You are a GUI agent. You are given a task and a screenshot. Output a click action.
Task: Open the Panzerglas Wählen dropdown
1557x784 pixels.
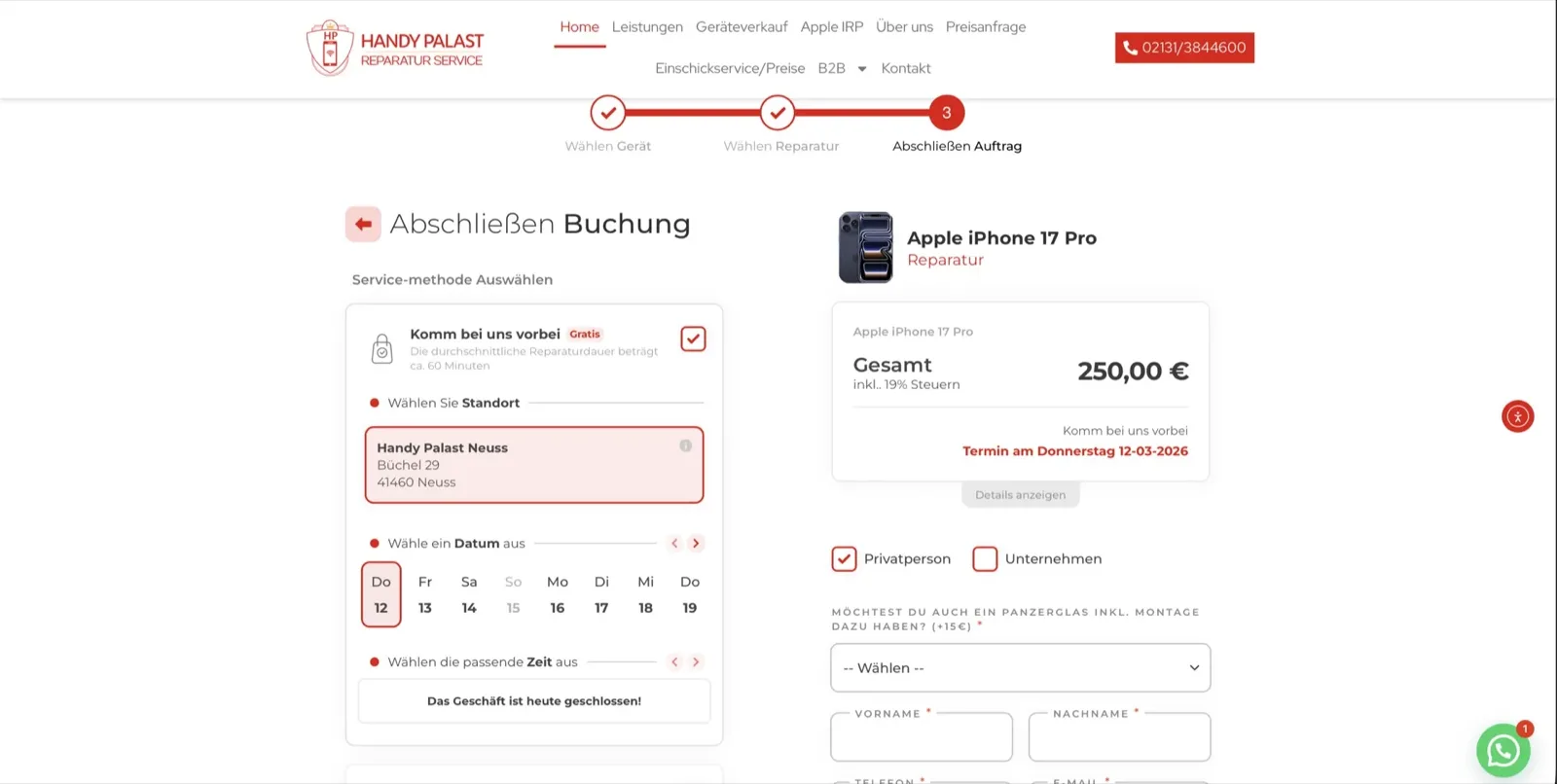coord(1020,668)
